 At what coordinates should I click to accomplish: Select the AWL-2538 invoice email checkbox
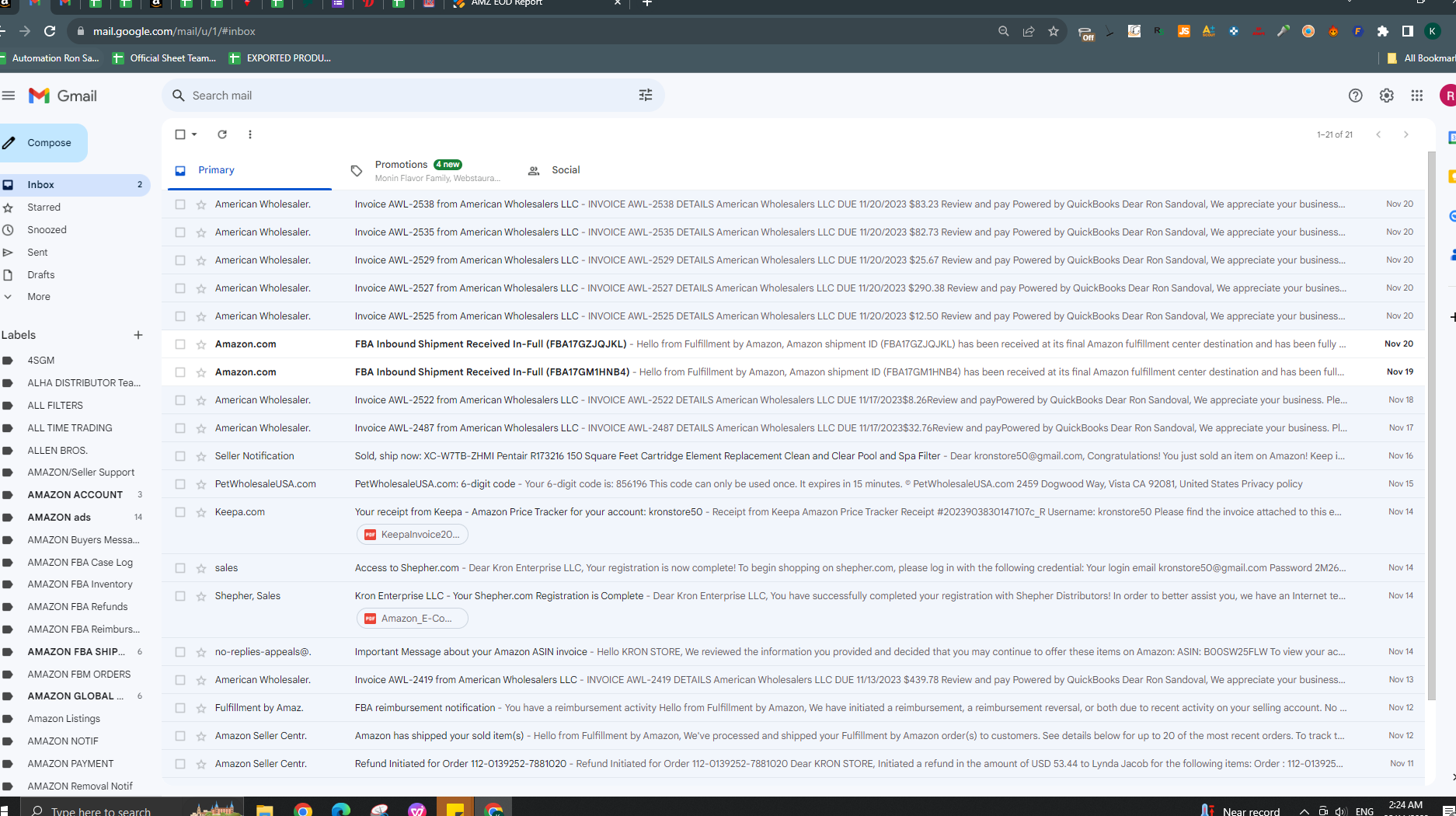point(180,204)
